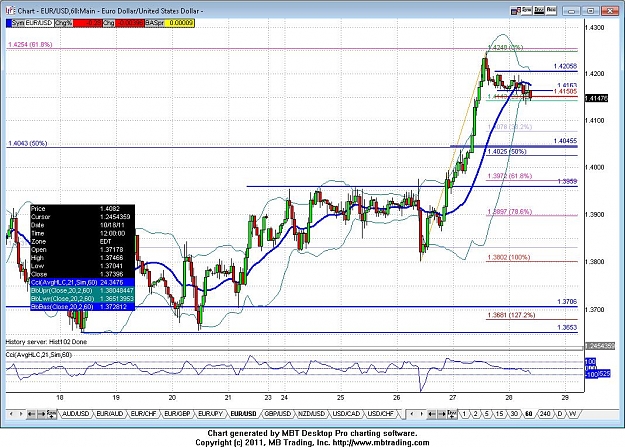
Task: Click the 1.3653 support line label
Action: click(567, 327)
